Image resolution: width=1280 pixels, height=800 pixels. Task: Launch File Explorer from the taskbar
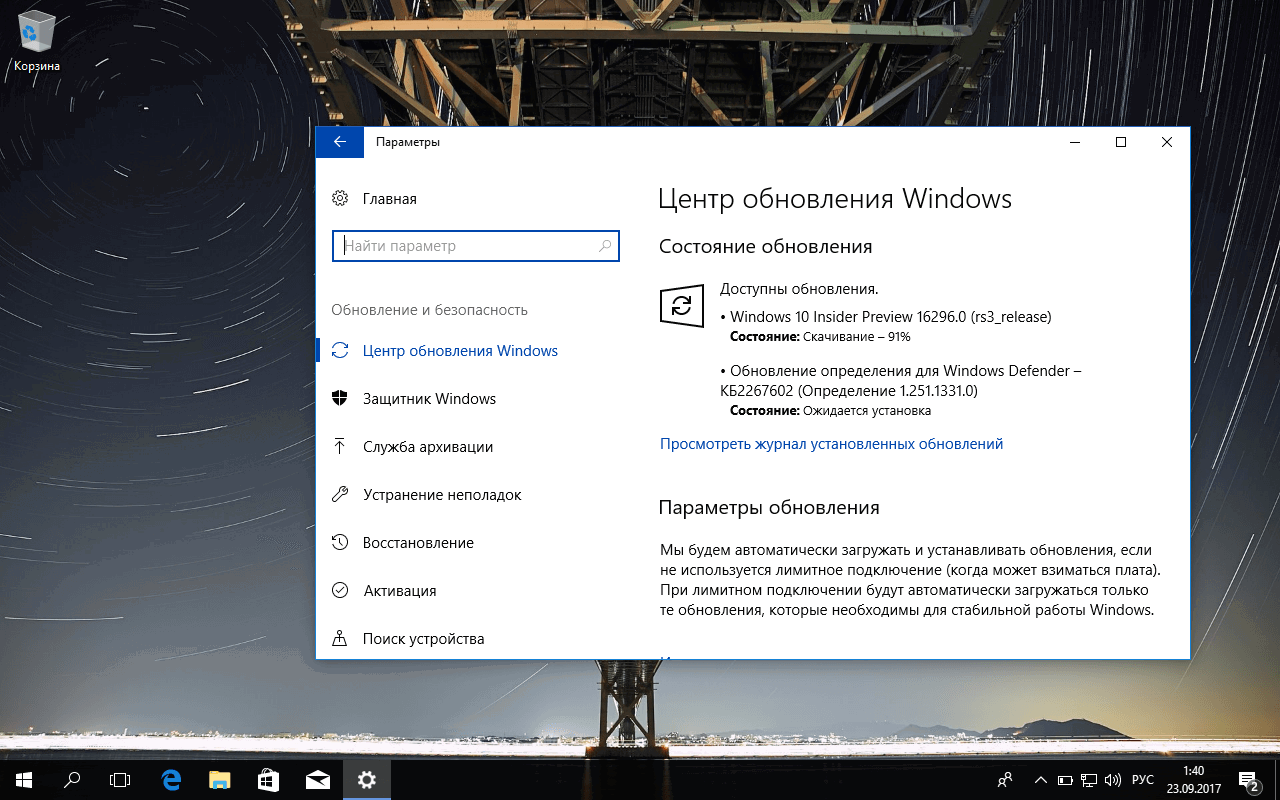tap(219, 779)
